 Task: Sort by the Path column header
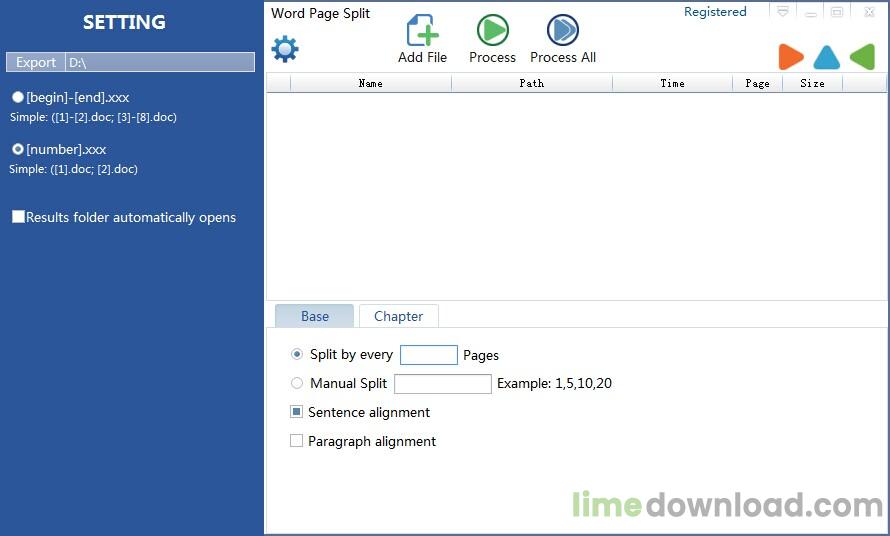[532, 83]
